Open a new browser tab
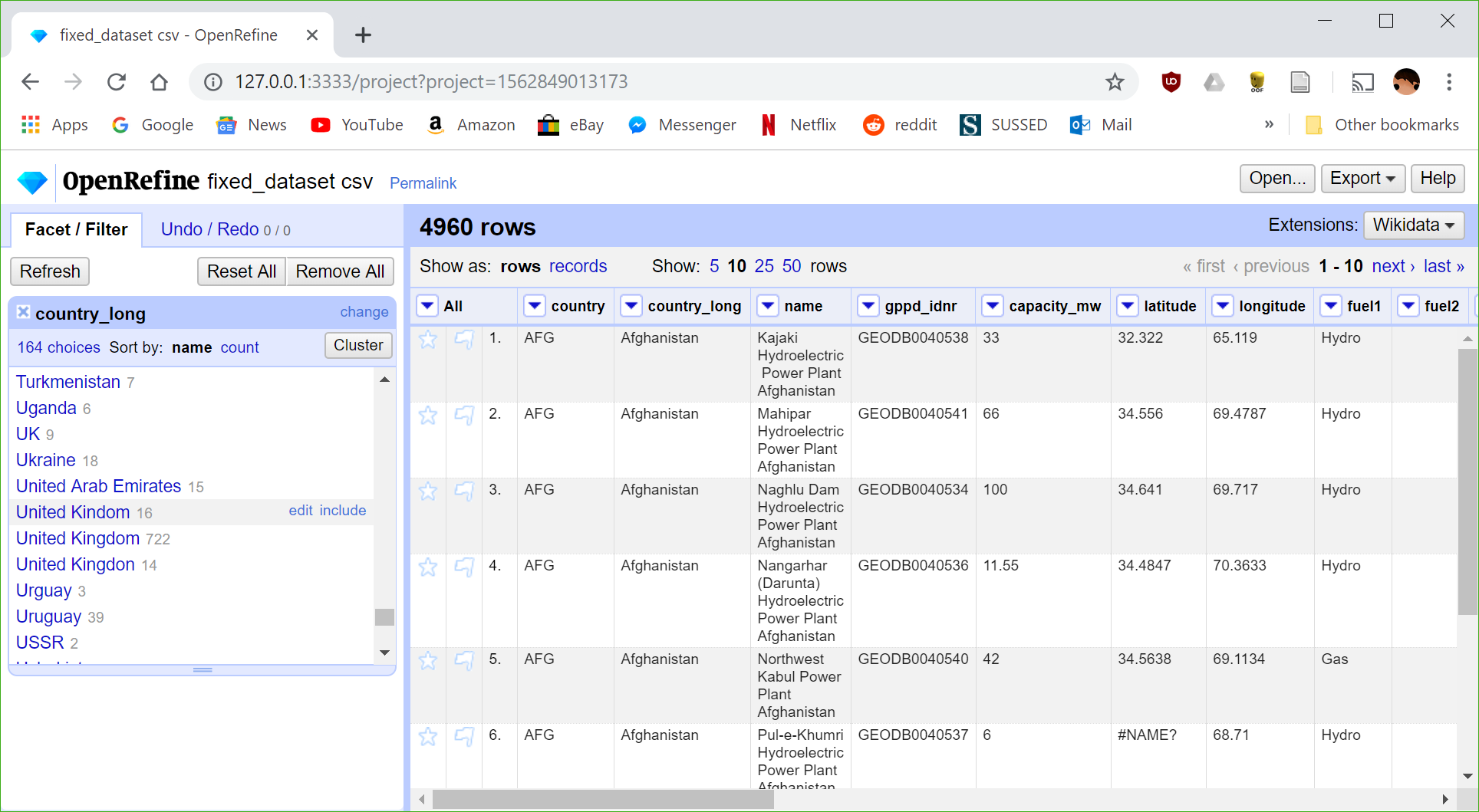The image size is (1479, 812). tap(363, 35)
